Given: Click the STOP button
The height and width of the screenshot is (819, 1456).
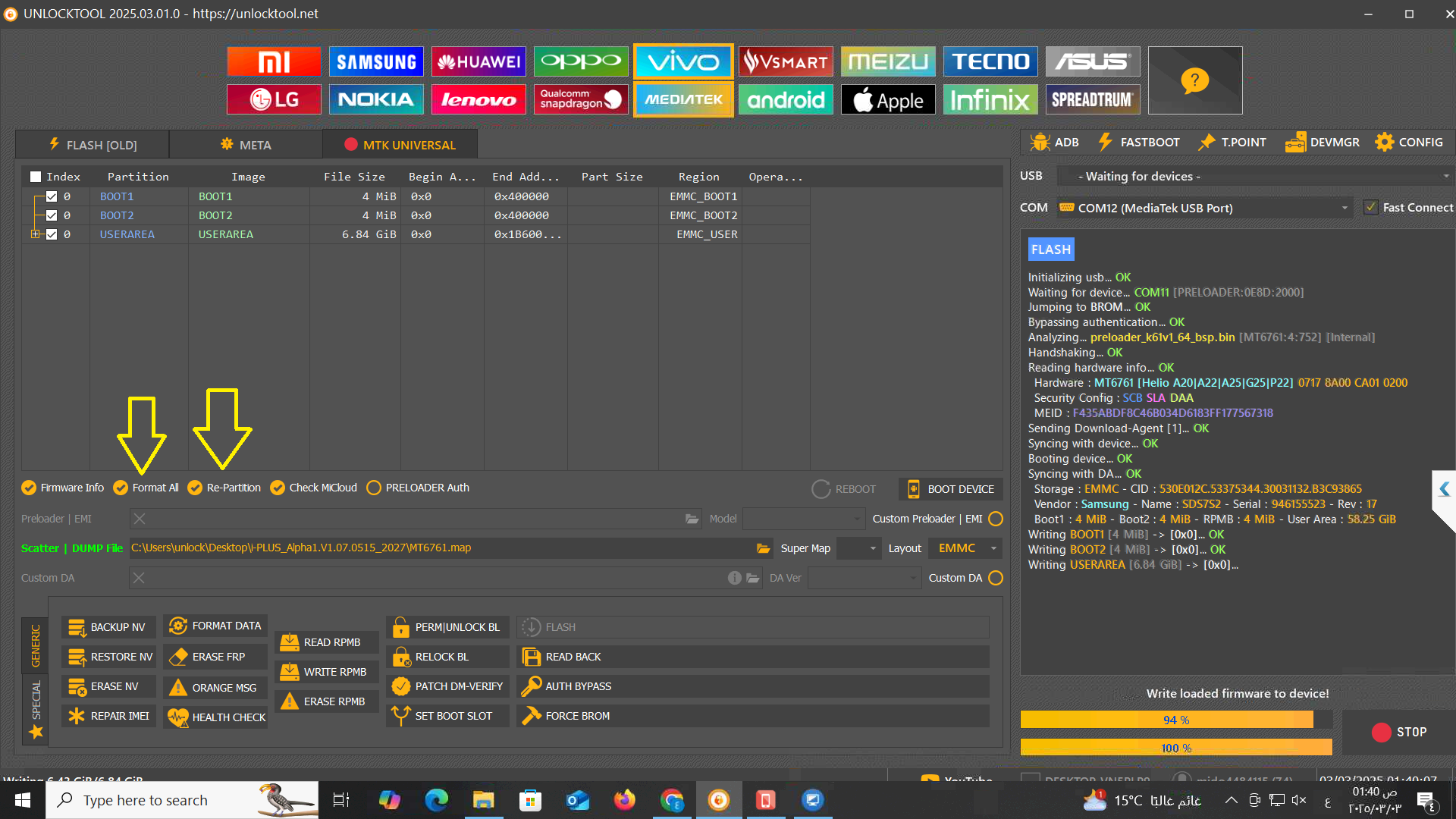Looking at the screenshot, I should 1398,733.
